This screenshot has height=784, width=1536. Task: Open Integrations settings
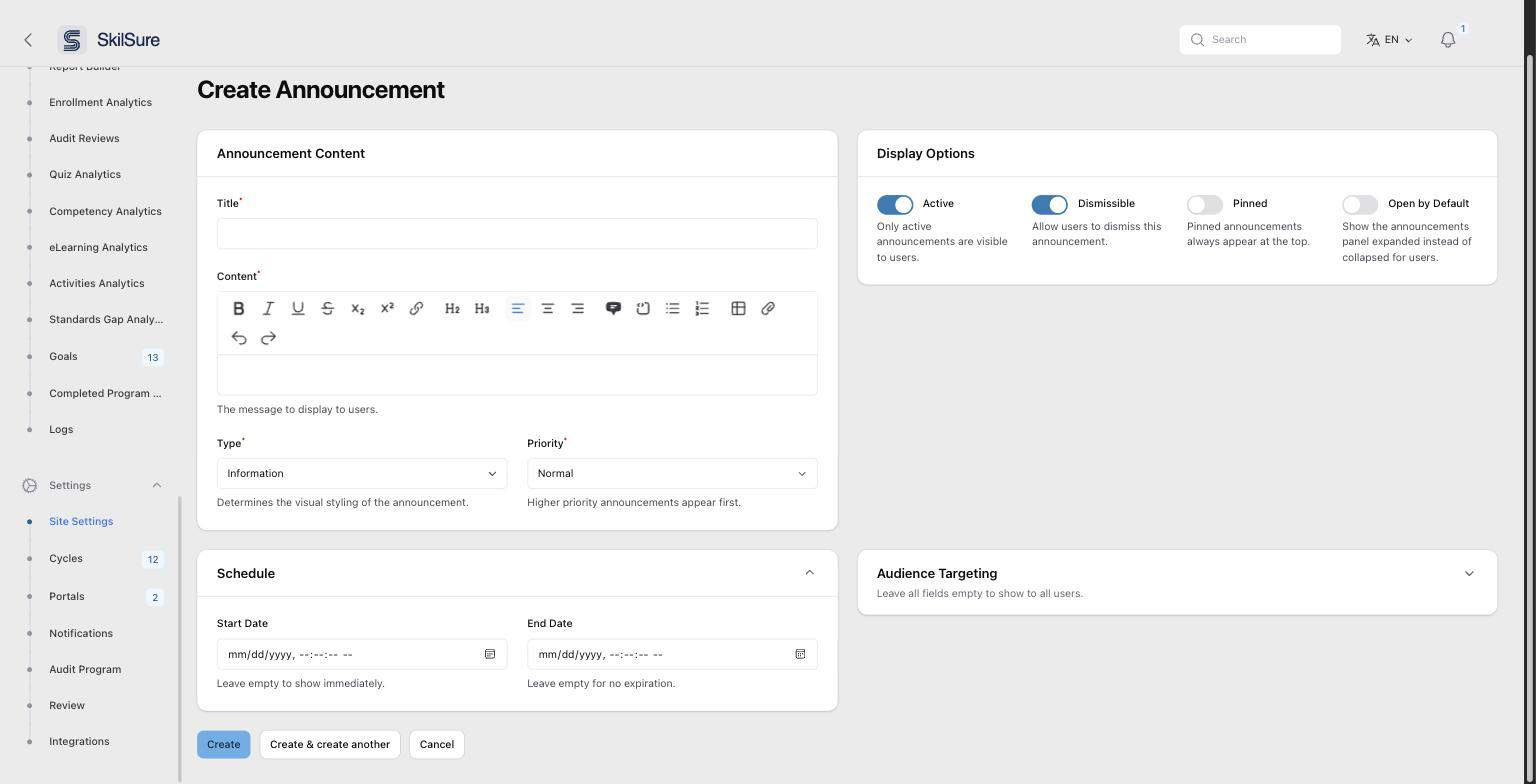pos(79,741)
